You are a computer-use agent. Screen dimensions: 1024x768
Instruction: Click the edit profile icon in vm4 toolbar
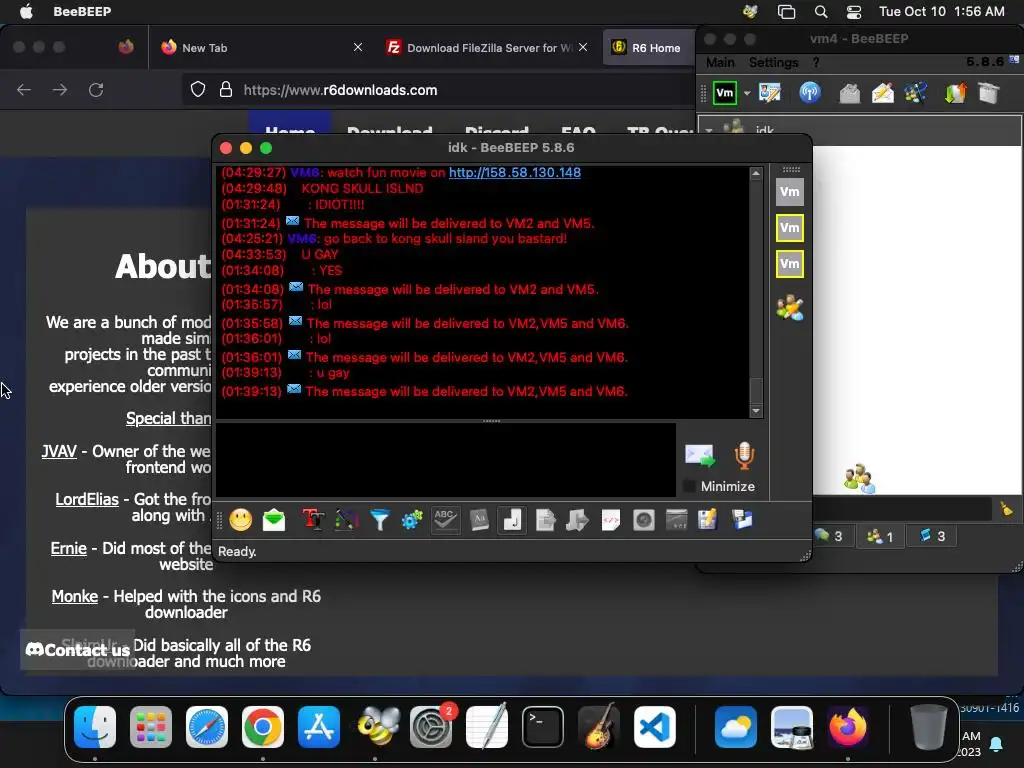point(770,93)
